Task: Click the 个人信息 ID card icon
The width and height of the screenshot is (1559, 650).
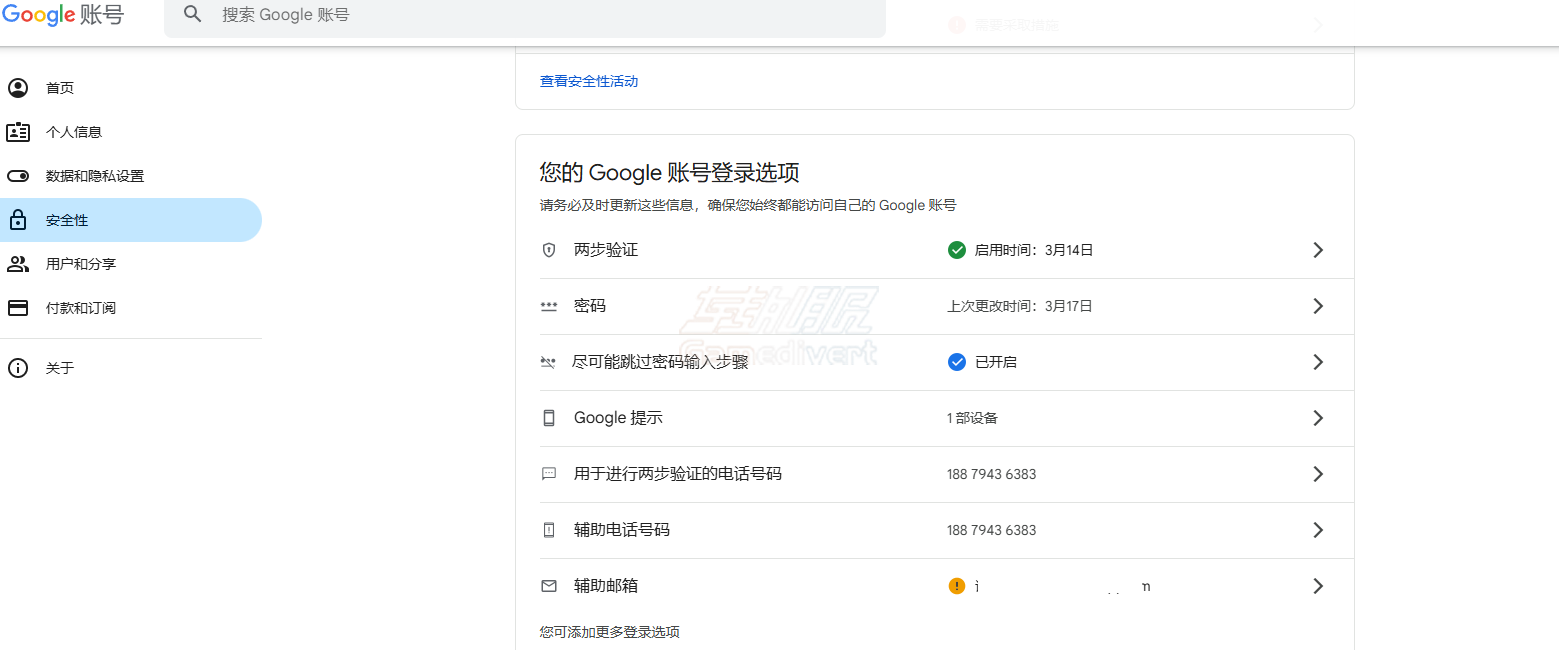Action: coord(18,132)
